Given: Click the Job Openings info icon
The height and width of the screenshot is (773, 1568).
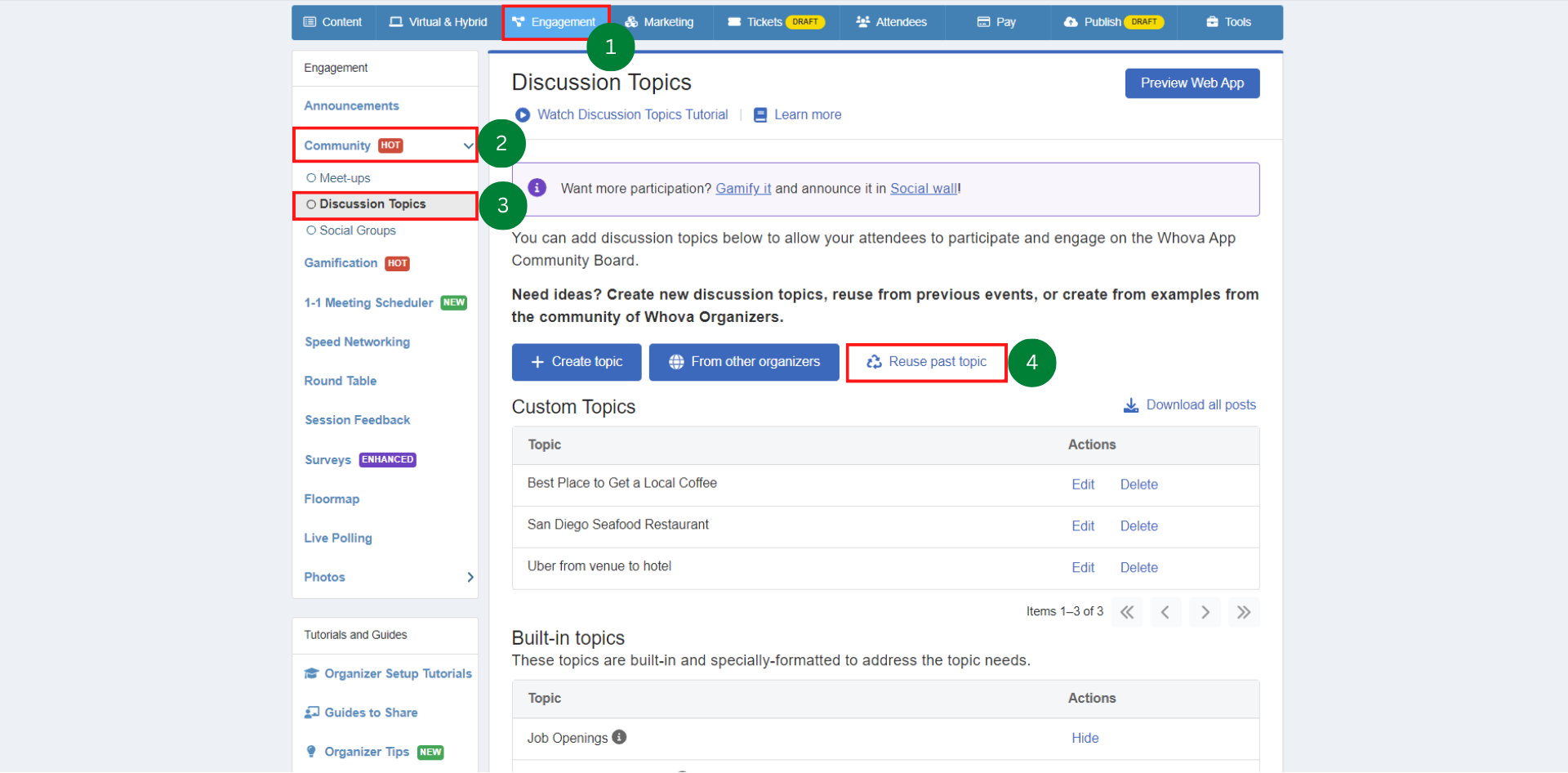Looking at the screenshot, I should click(620, 737).
